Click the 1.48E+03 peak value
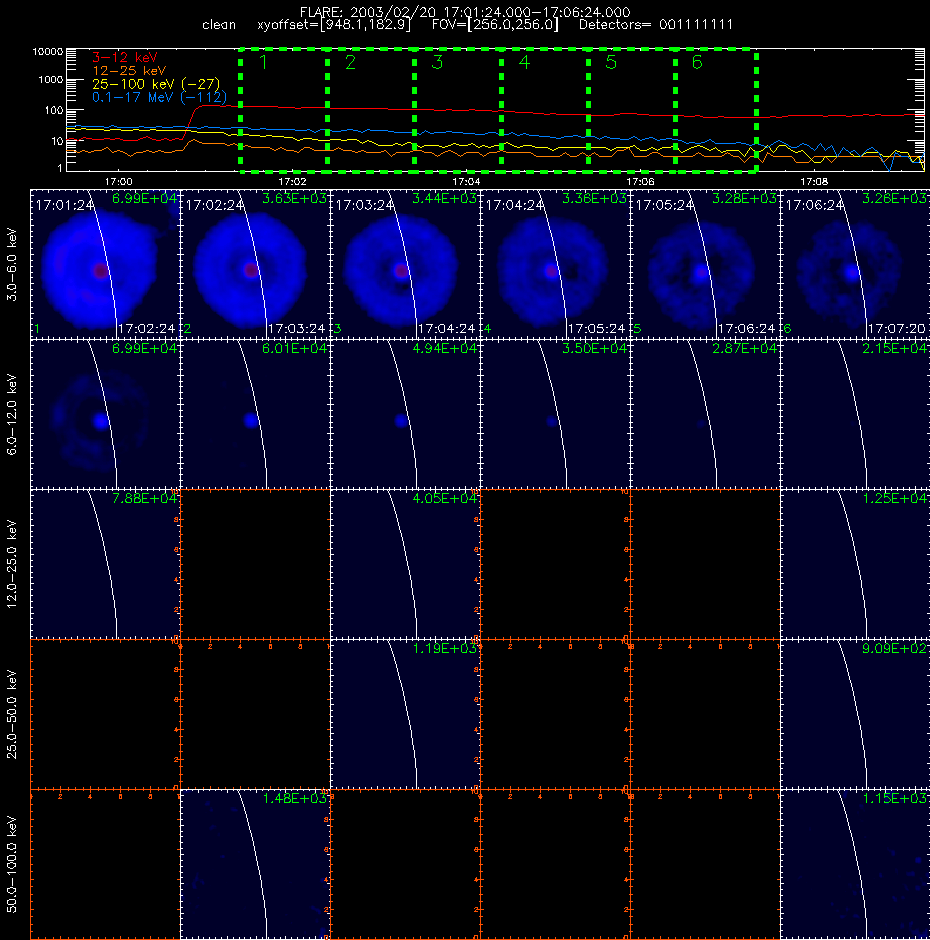Image resolution: width=930 pixels, height=940 pixels. 294,799
